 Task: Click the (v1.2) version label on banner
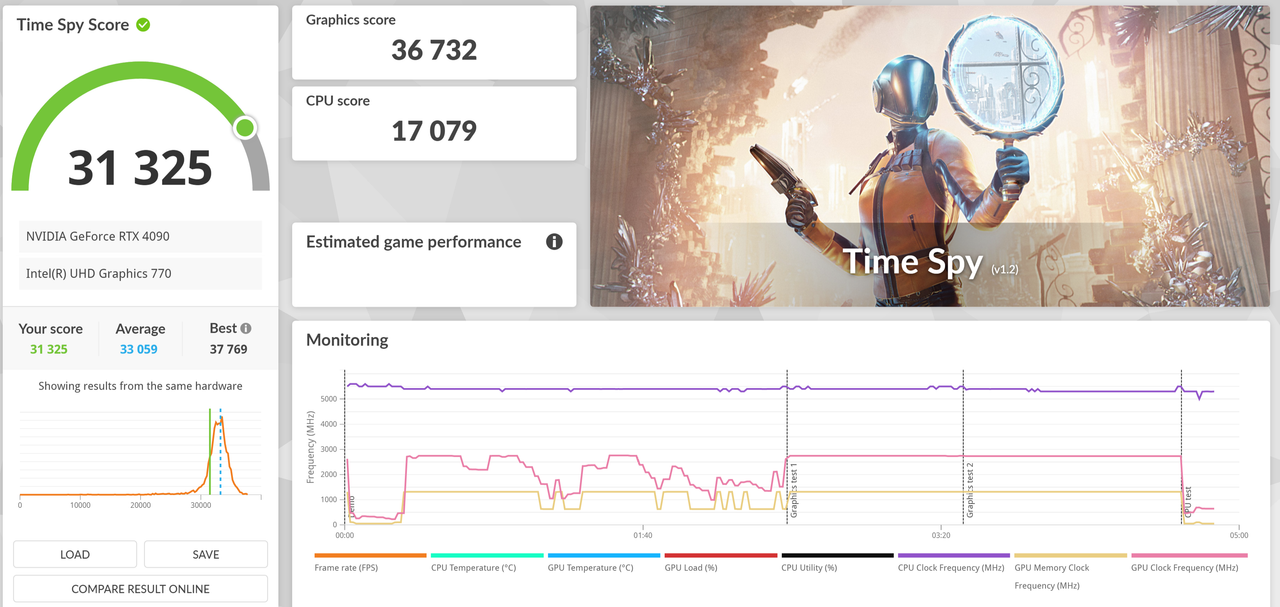point(1005,270)
